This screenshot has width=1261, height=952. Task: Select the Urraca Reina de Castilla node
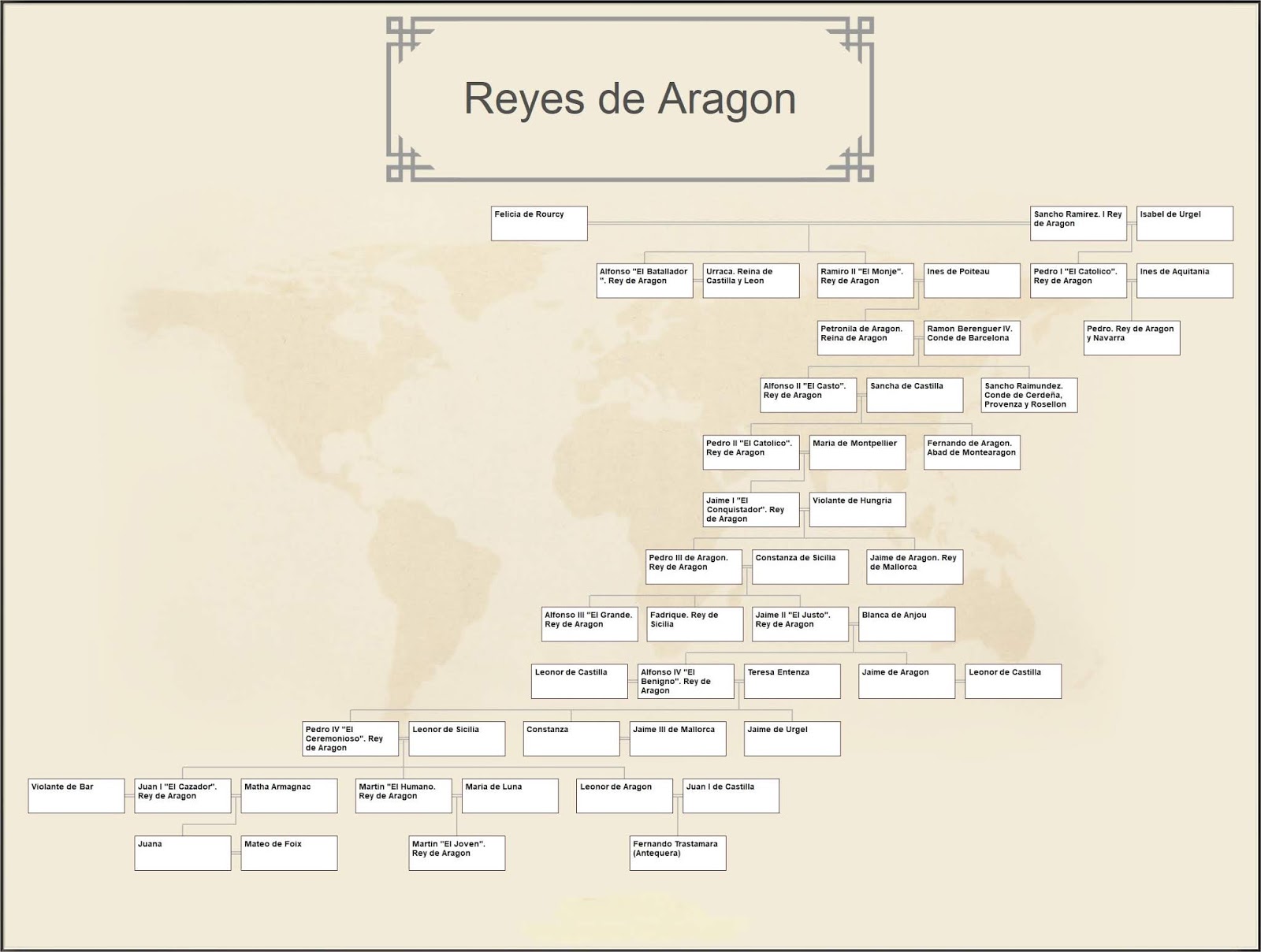[x=750, y=281]
